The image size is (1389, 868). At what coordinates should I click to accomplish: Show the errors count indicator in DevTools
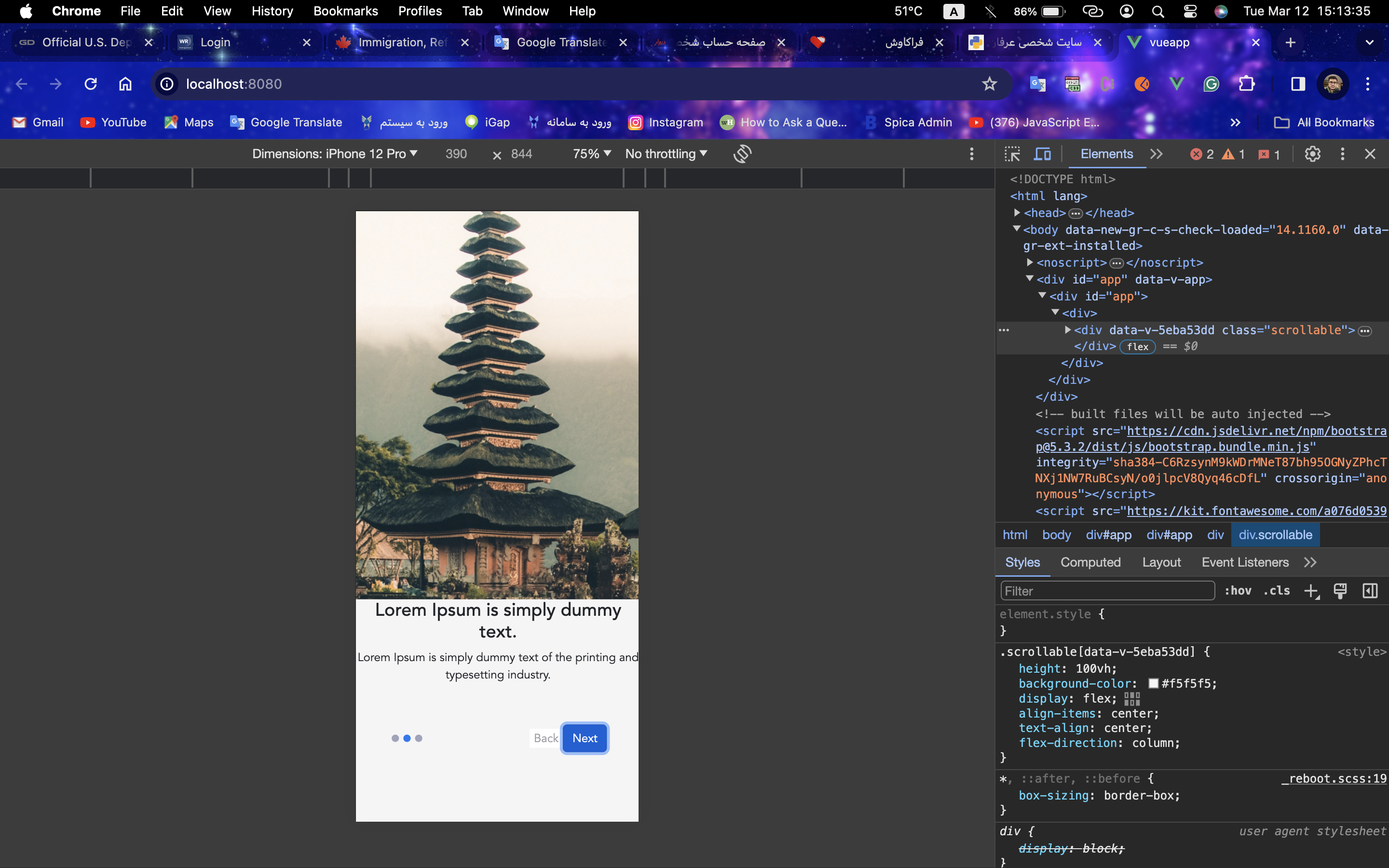1202,154
